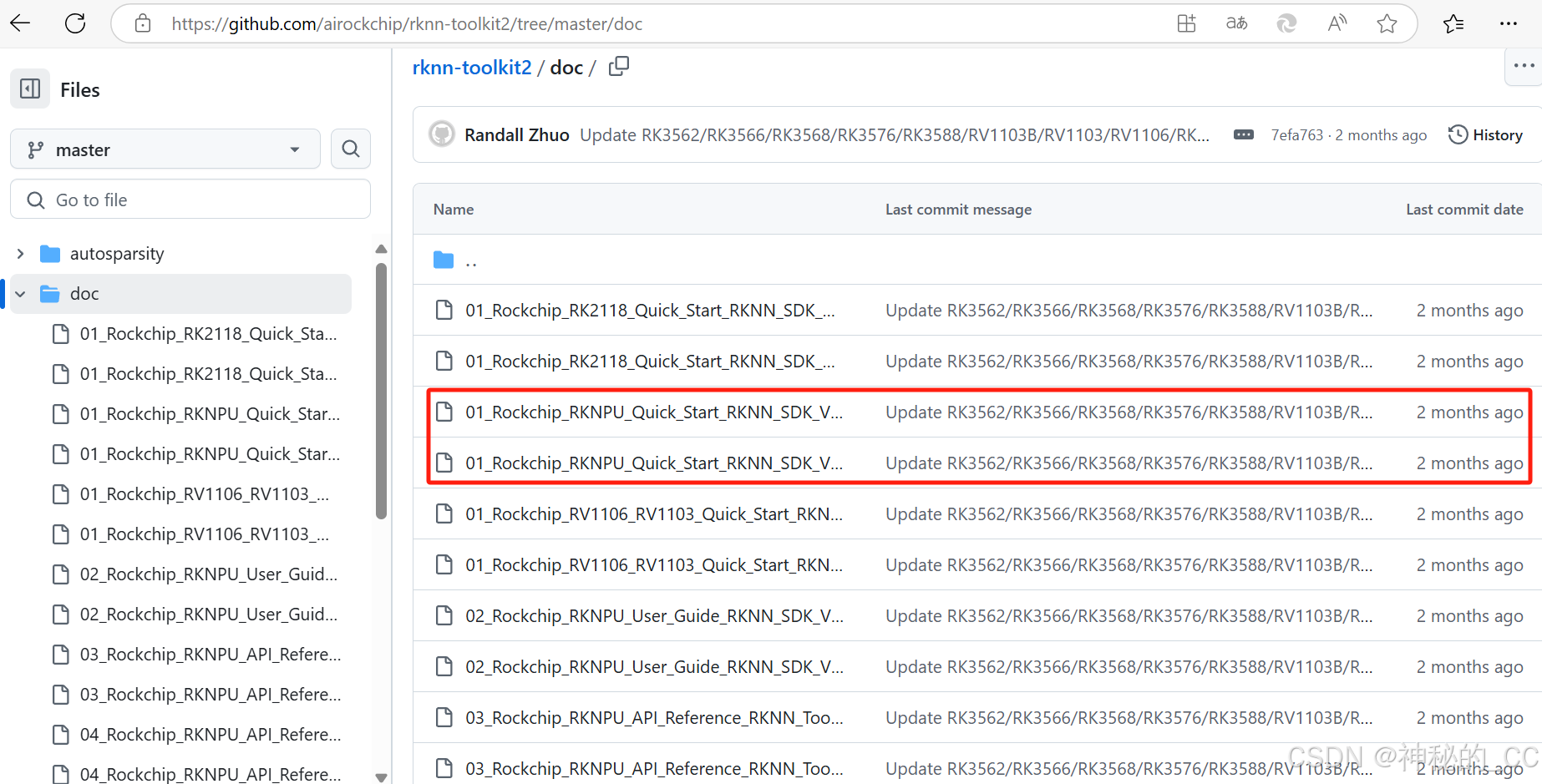Open first RV1106_RV1103 Quick Start file in list
1542x784 pixels.
pyautogui.click(x=654, y=514)
